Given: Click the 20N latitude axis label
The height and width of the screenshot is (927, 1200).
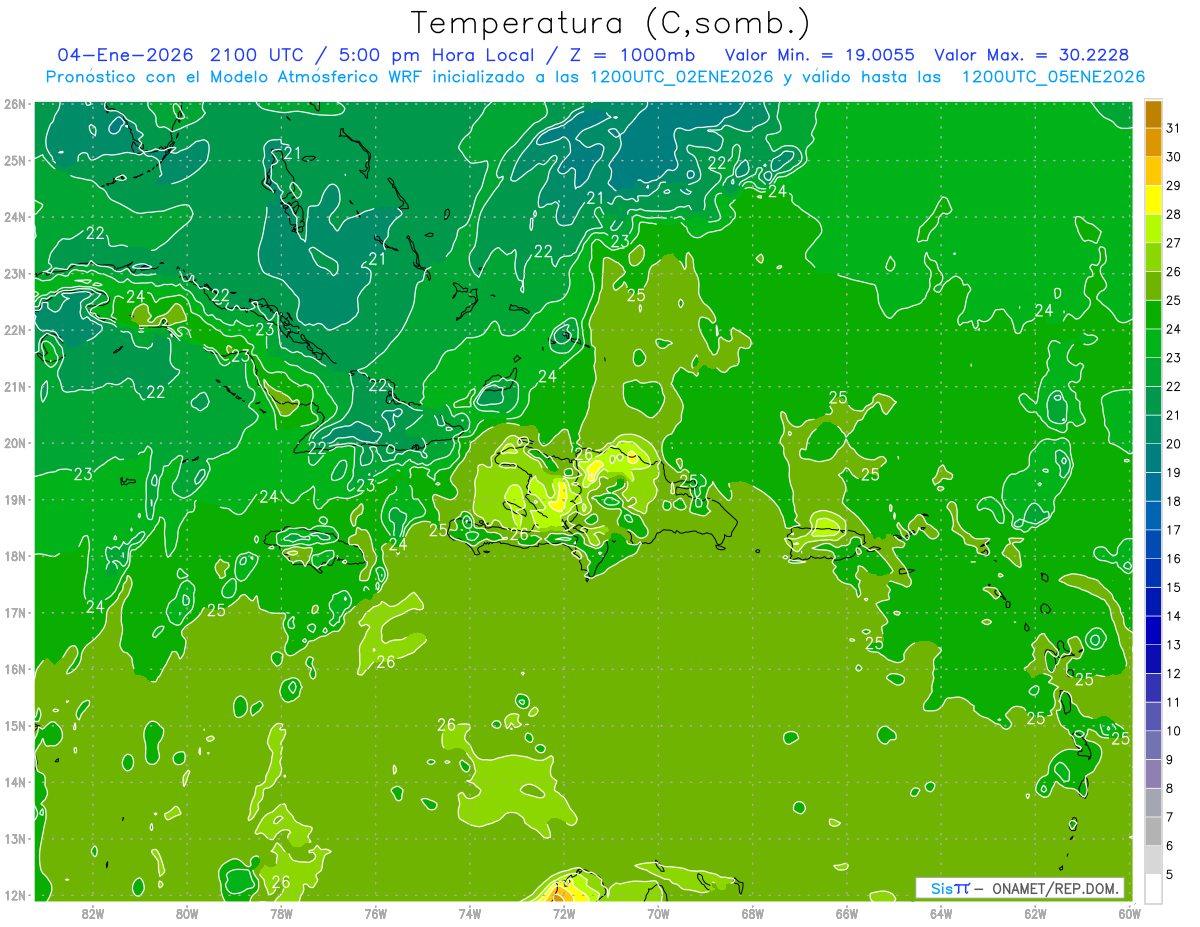Looking at the screenshot, I should [x=15, y=443].
